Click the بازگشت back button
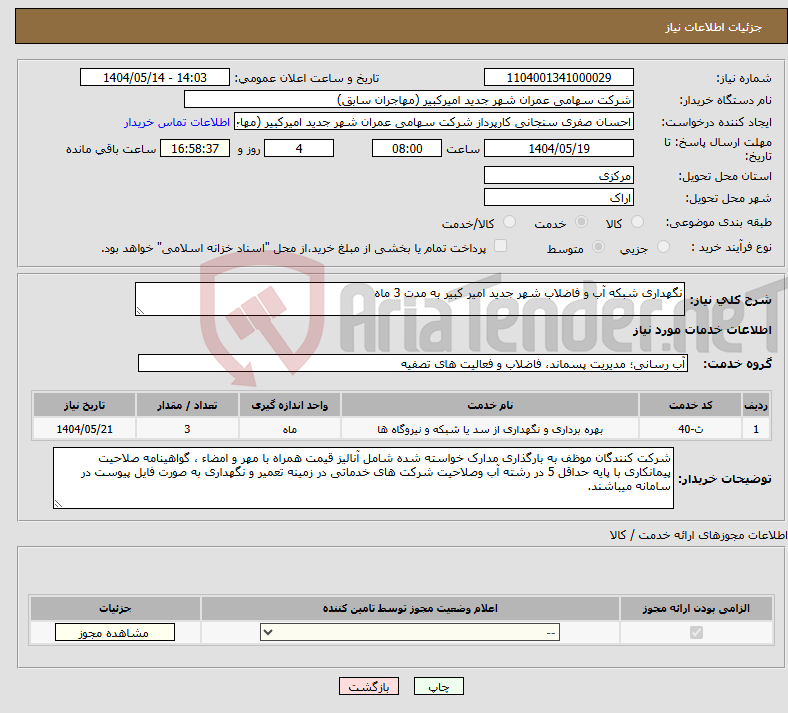The image size is (788, 713). click(368, 686)
